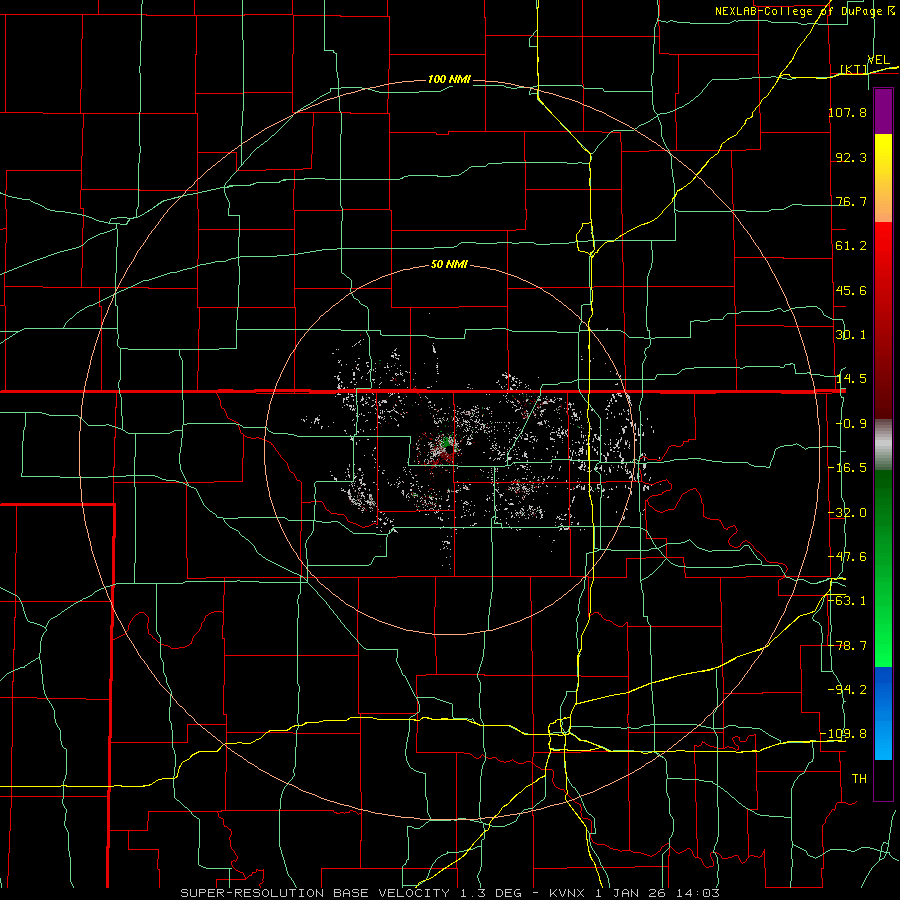Viewport: 900px width, 900px height.
Task: Select the -109.8 velocity scale value
Action: pyautogui.click(x=844, y=734)
